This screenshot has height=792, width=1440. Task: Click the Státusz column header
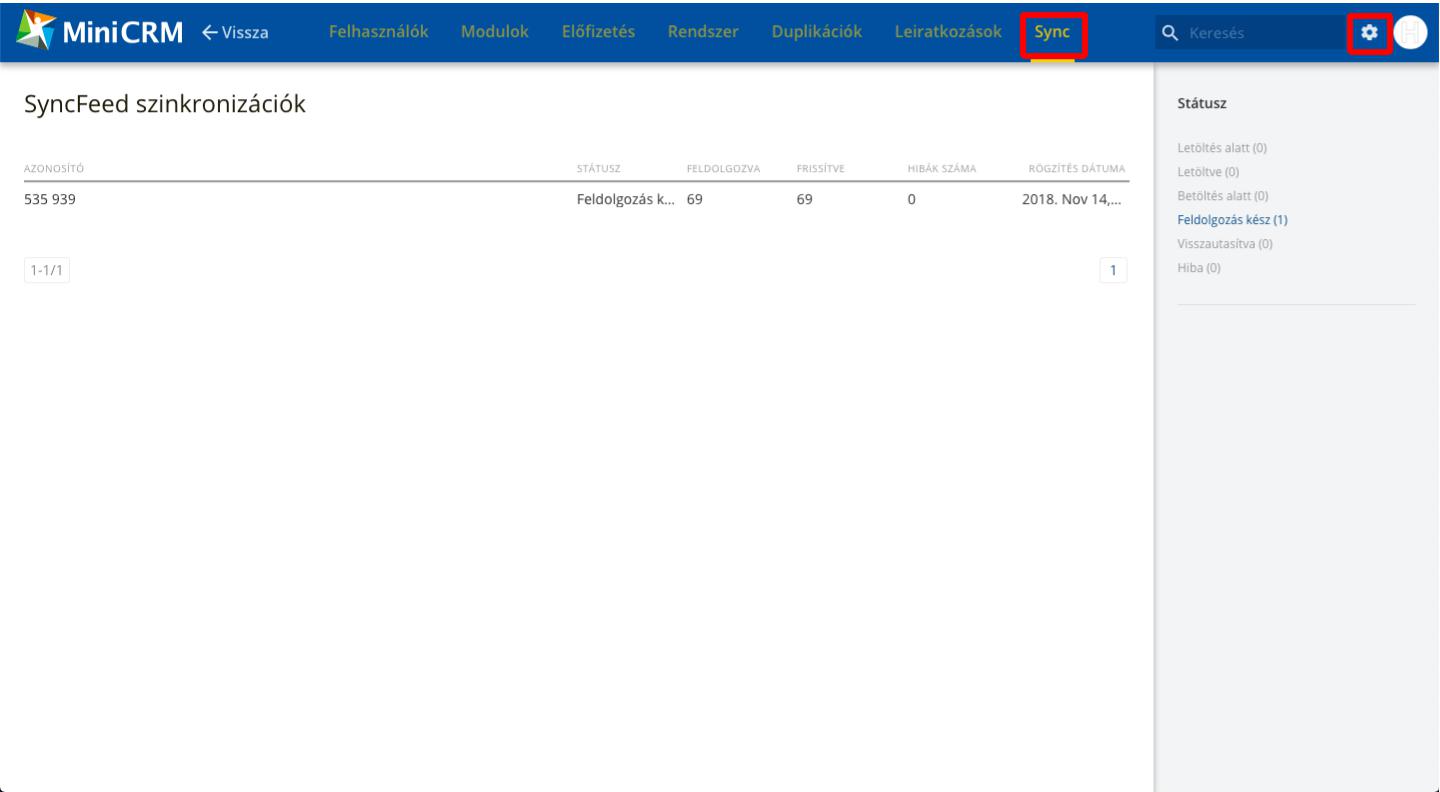point(599,168)
